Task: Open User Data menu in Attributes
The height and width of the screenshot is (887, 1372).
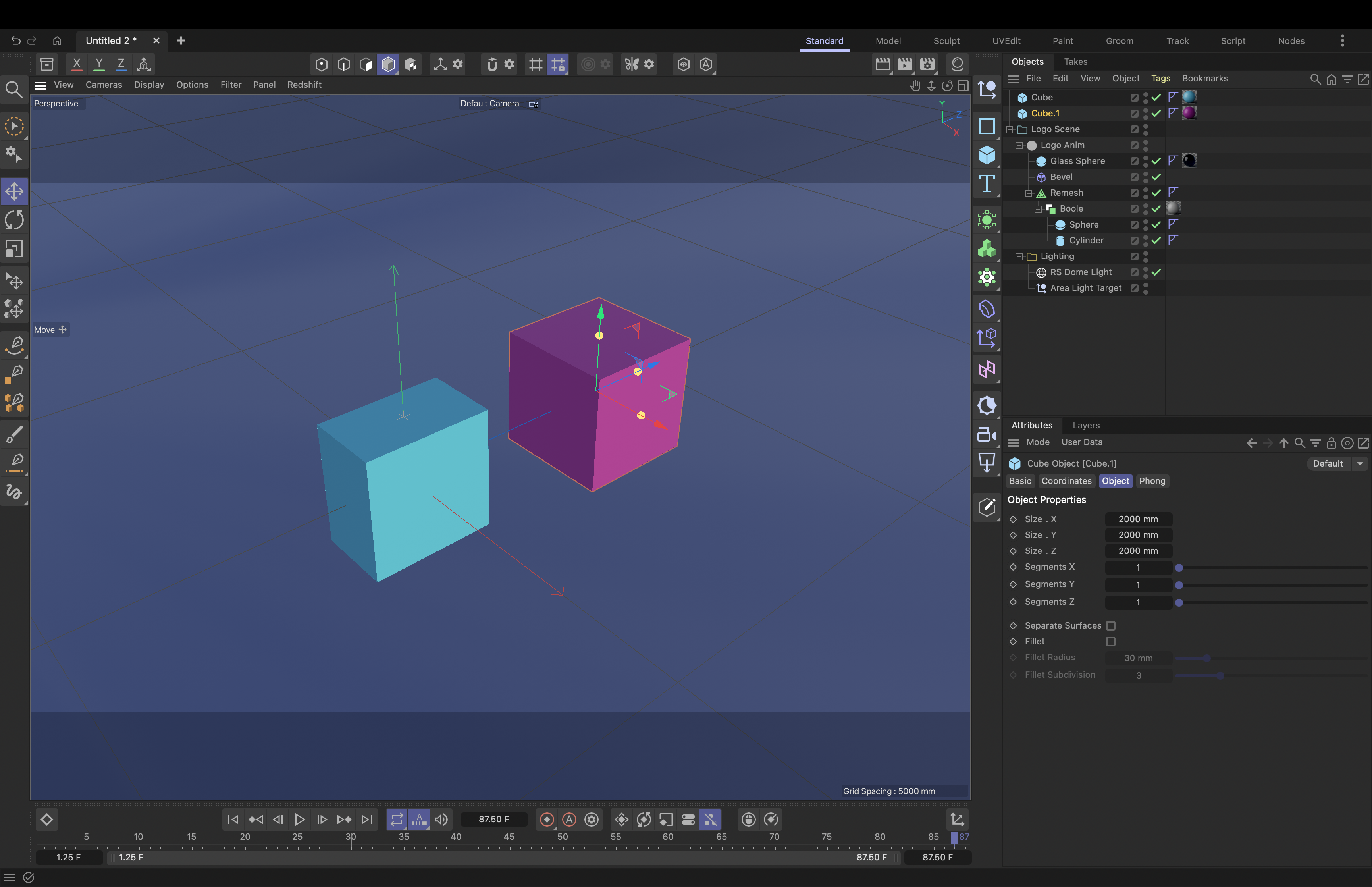Action: [x=1081, y=442]
